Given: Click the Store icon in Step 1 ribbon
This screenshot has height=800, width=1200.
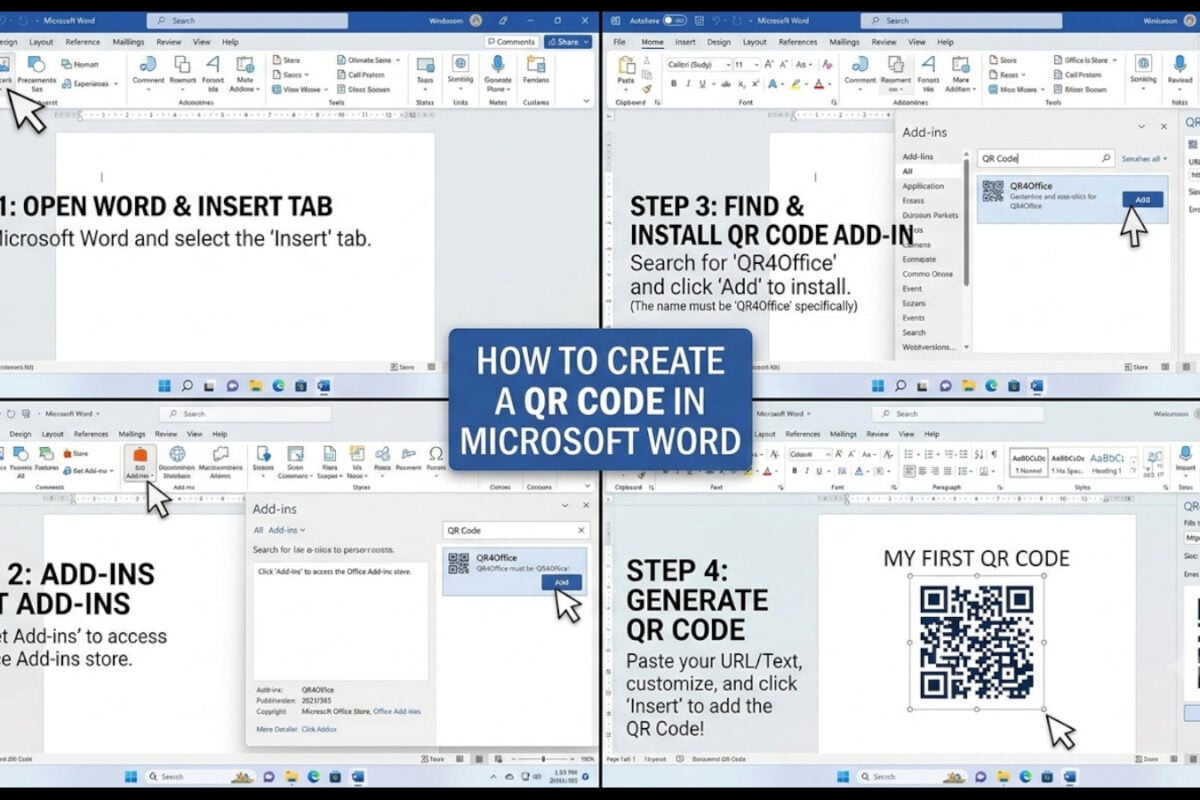Looking at the screenshot, I should click(x=276, y=61).
